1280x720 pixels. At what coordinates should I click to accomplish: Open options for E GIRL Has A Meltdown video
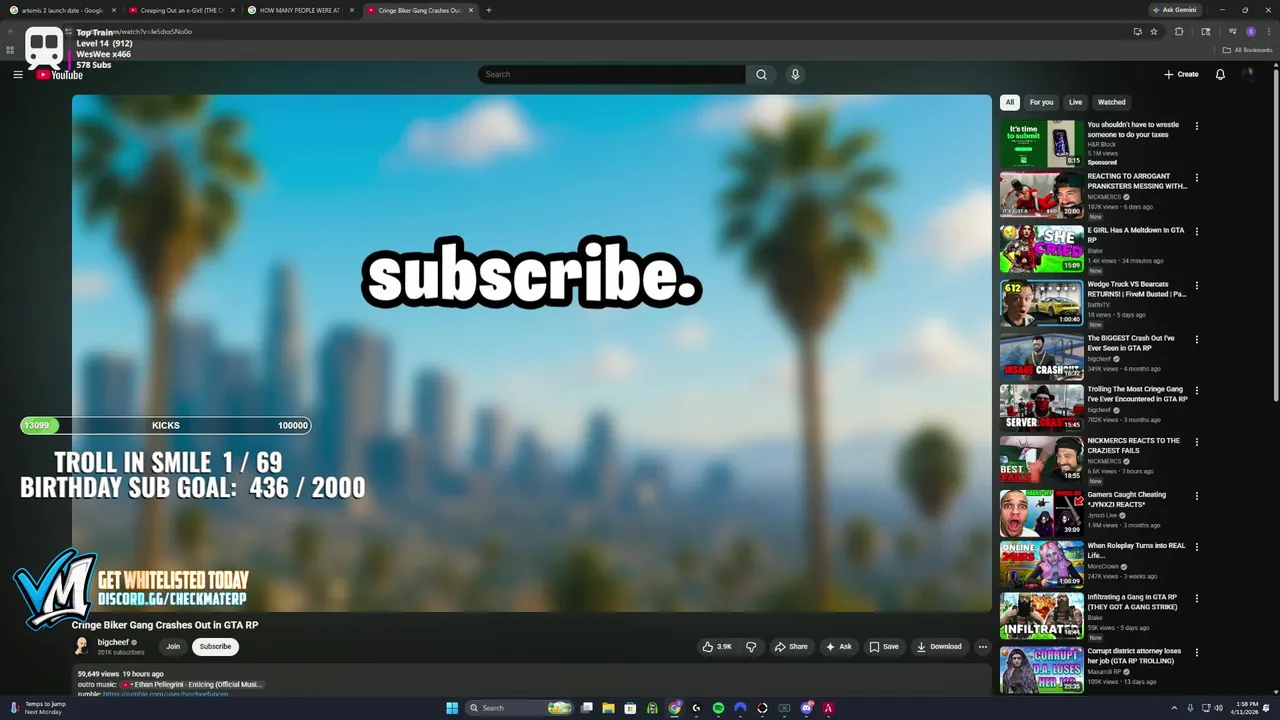[x=1197, y=232]
